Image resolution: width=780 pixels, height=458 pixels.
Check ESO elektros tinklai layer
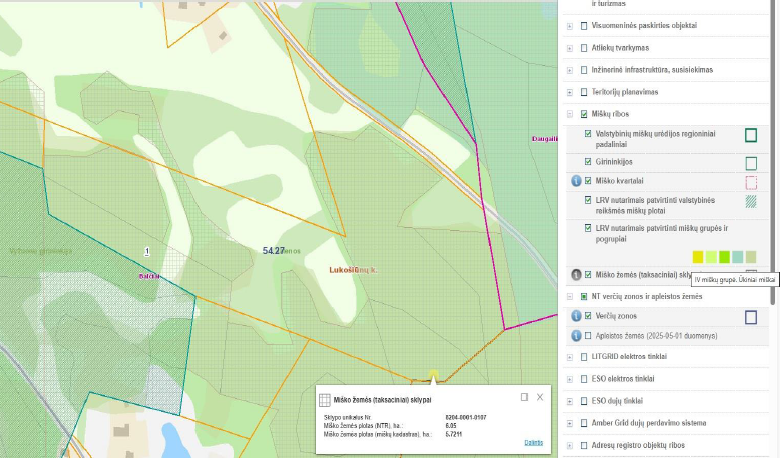(584, 379)
